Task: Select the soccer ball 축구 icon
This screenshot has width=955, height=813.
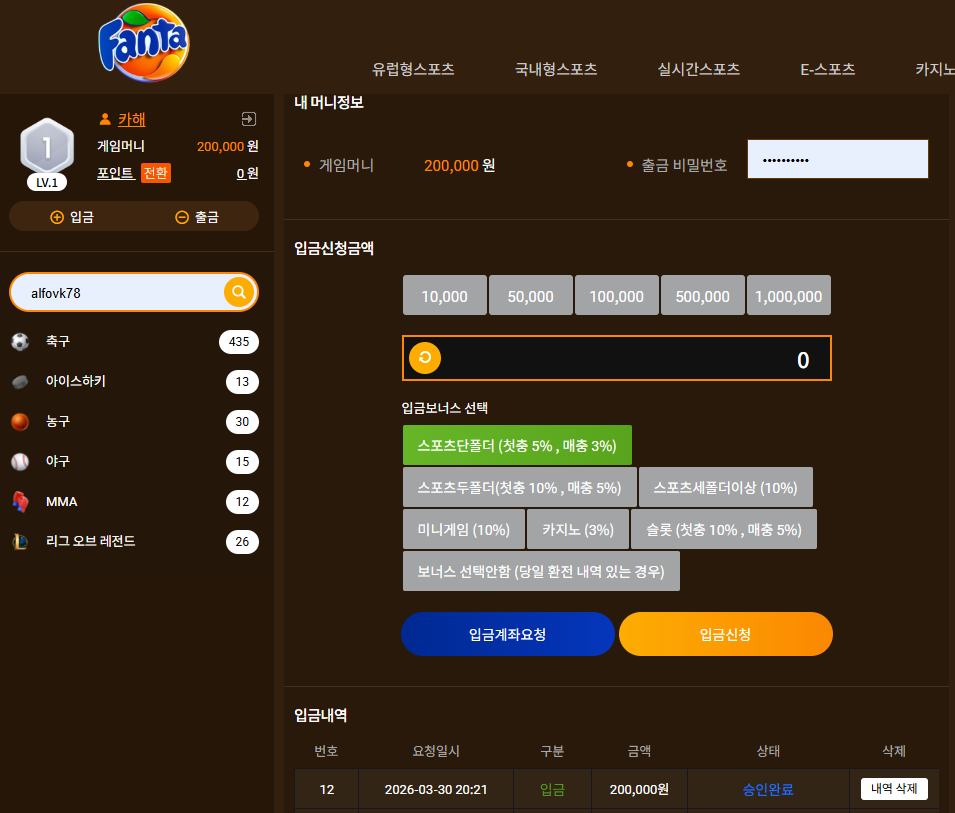Action: (20, 342)
